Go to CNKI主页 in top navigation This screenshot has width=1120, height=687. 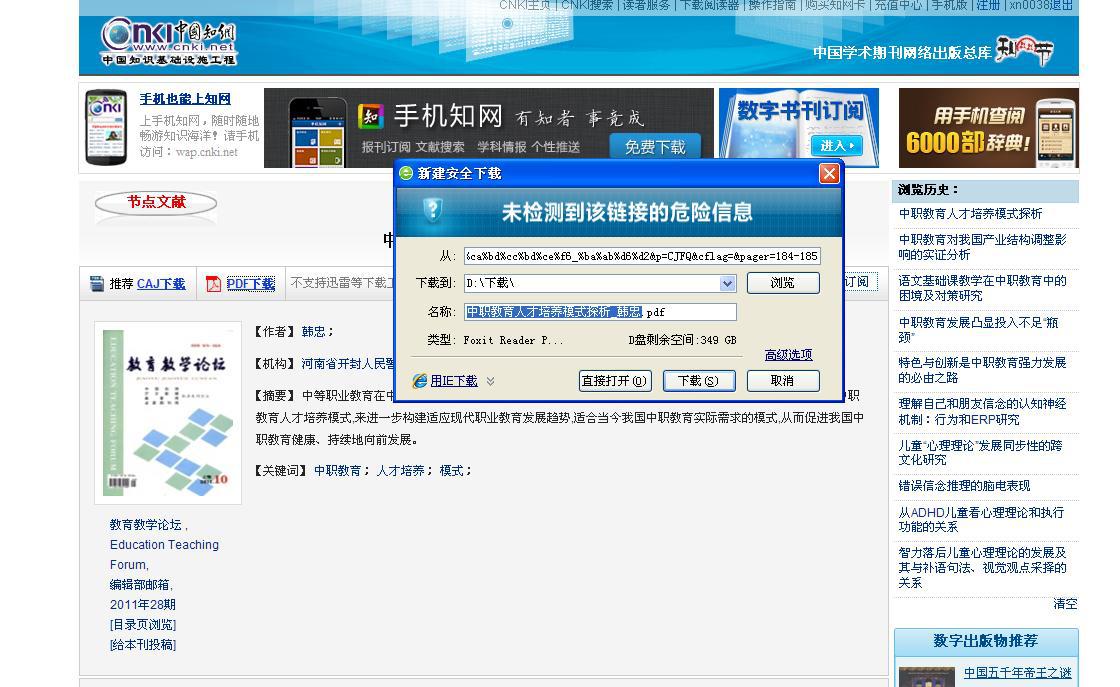click(525, 6)
